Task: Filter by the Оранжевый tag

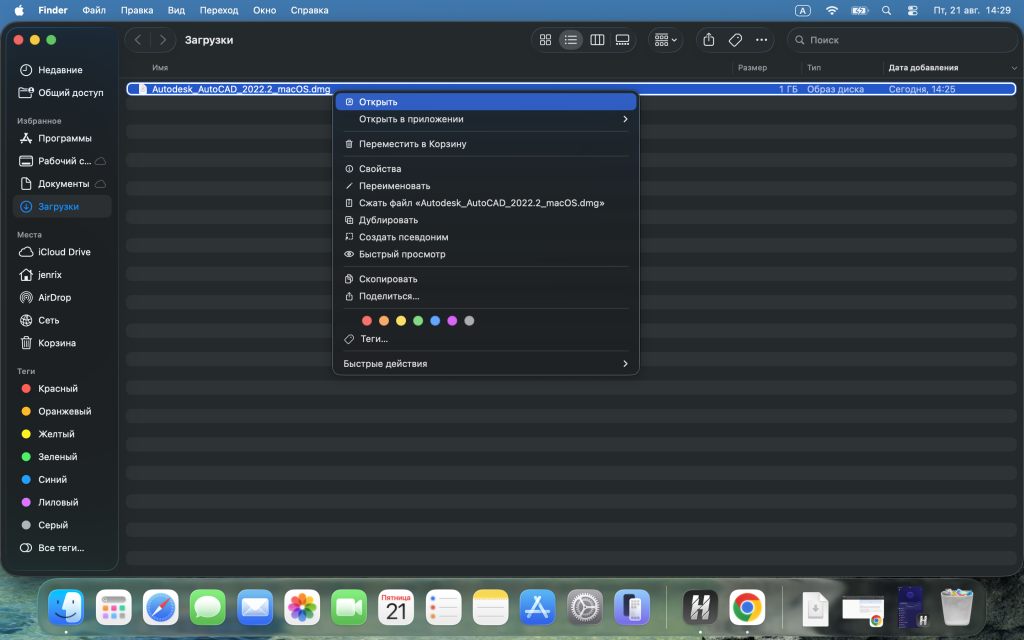Action: pos(62,411)
